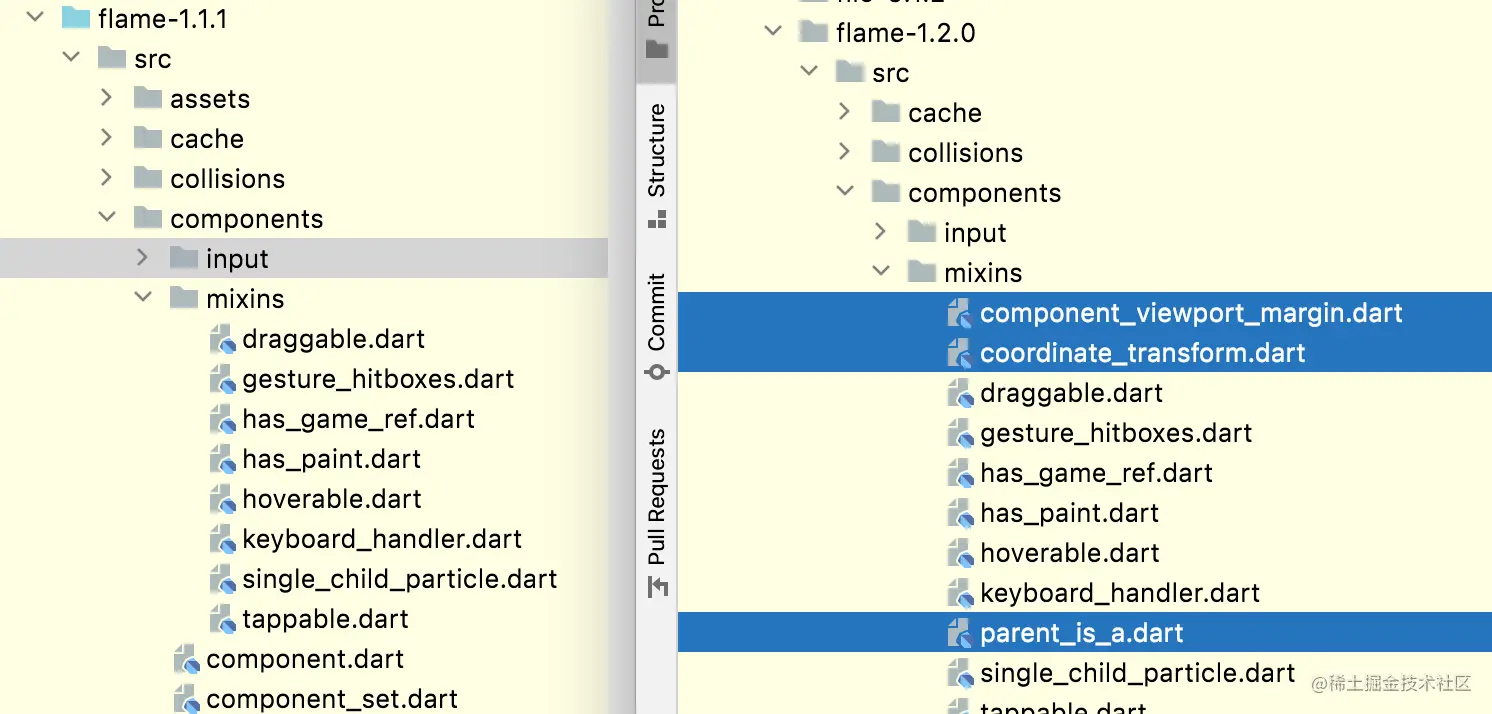Click the Dart icon of left hoverable.dart
The image size is (1492, 714).
click(x=222, y=499)
